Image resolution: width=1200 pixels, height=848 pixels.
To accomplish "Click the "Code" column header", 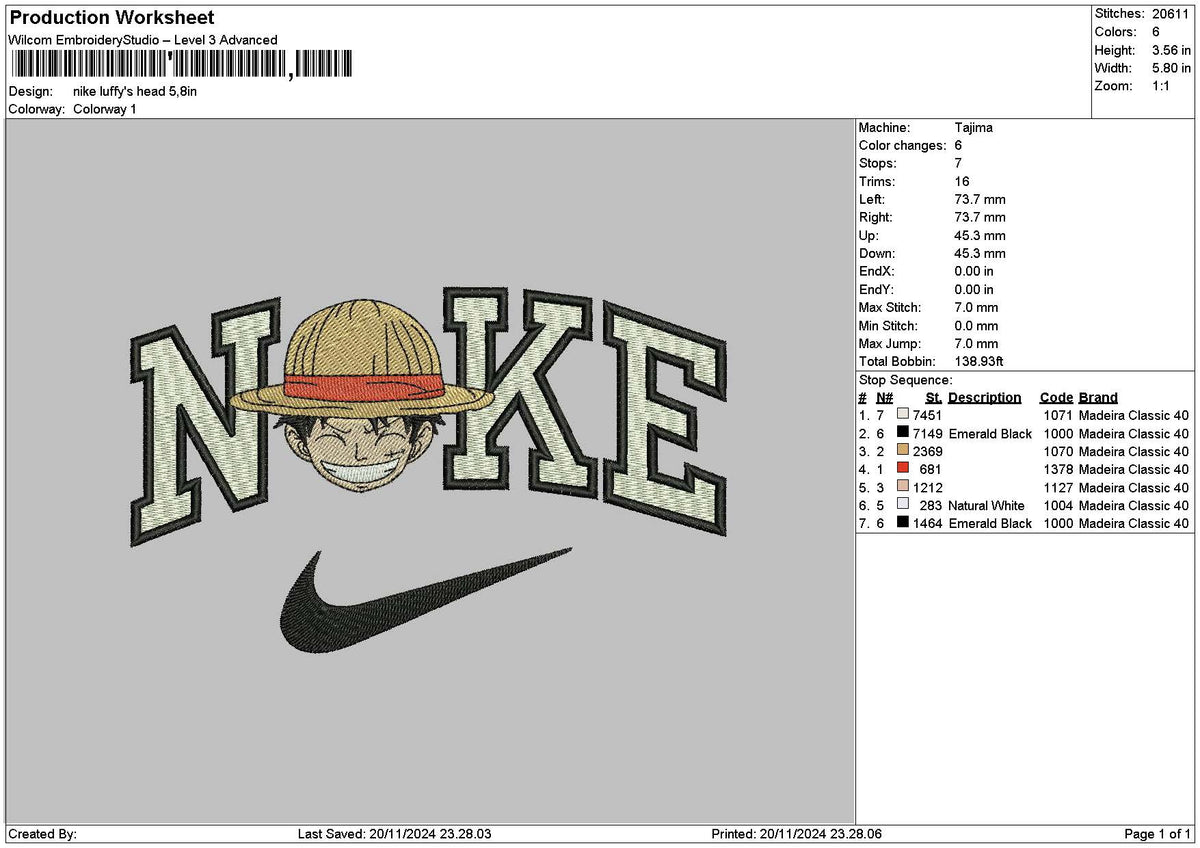I will pyautogui.click(x=1056, y=397).
